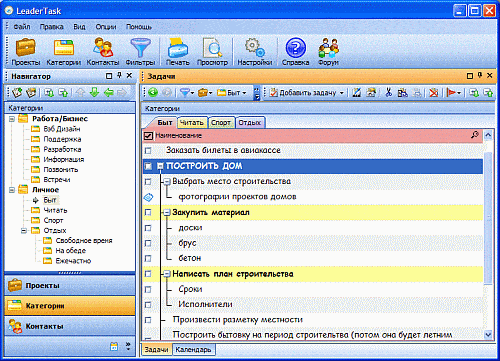The width and height of the screenshot is (500, 361).
Task: Check the Закупить материал checkbox
Action: point(148,212)
